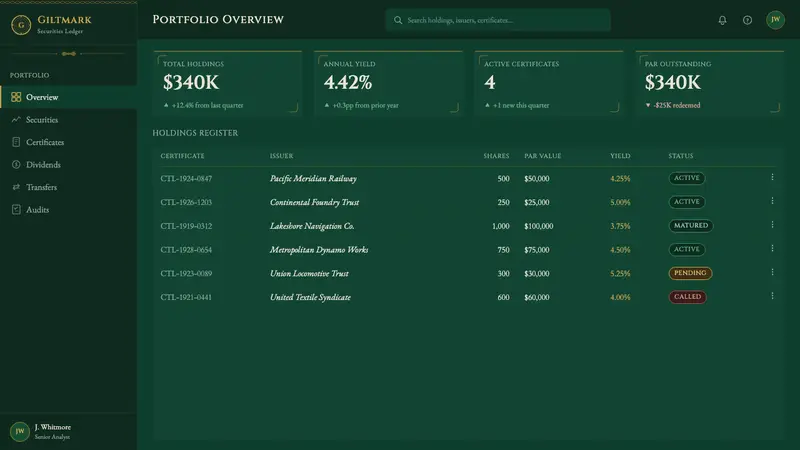Open row menu for Lakeshore Navigation Co.

pyautogui.click(x=772, y=224)
